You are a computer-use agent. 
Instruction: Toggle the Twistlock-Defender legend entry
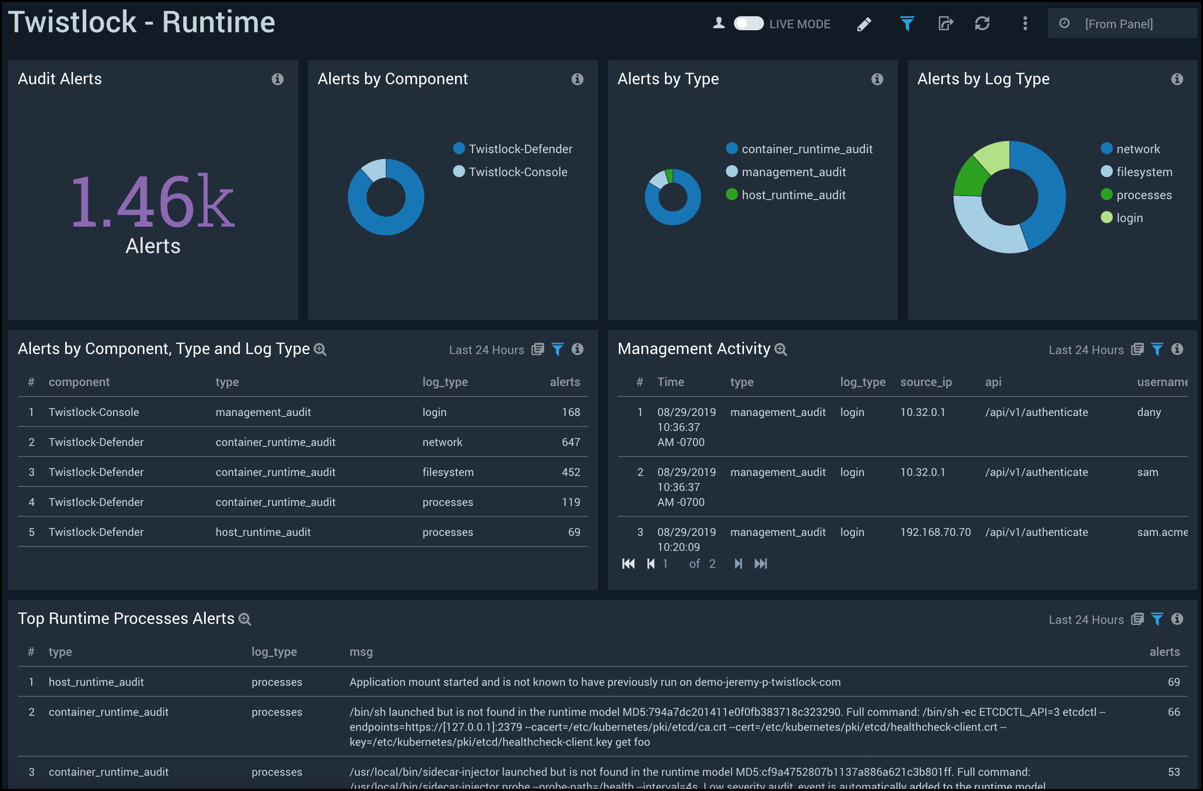click(512, 148)
